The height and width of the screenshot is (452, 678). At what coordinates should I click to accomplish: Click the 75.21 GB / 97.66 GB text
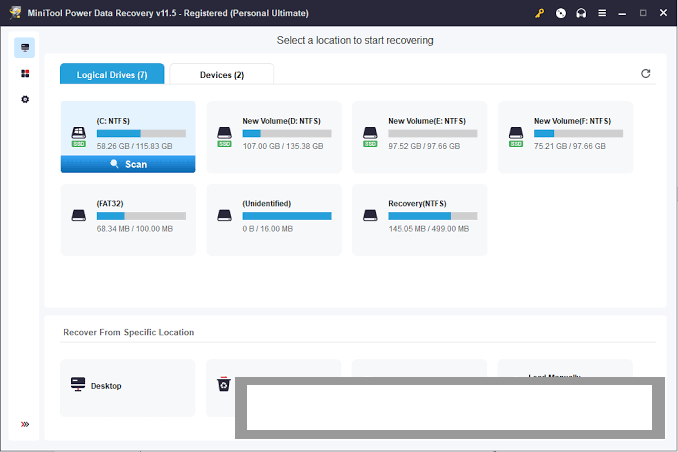[570, 146]
